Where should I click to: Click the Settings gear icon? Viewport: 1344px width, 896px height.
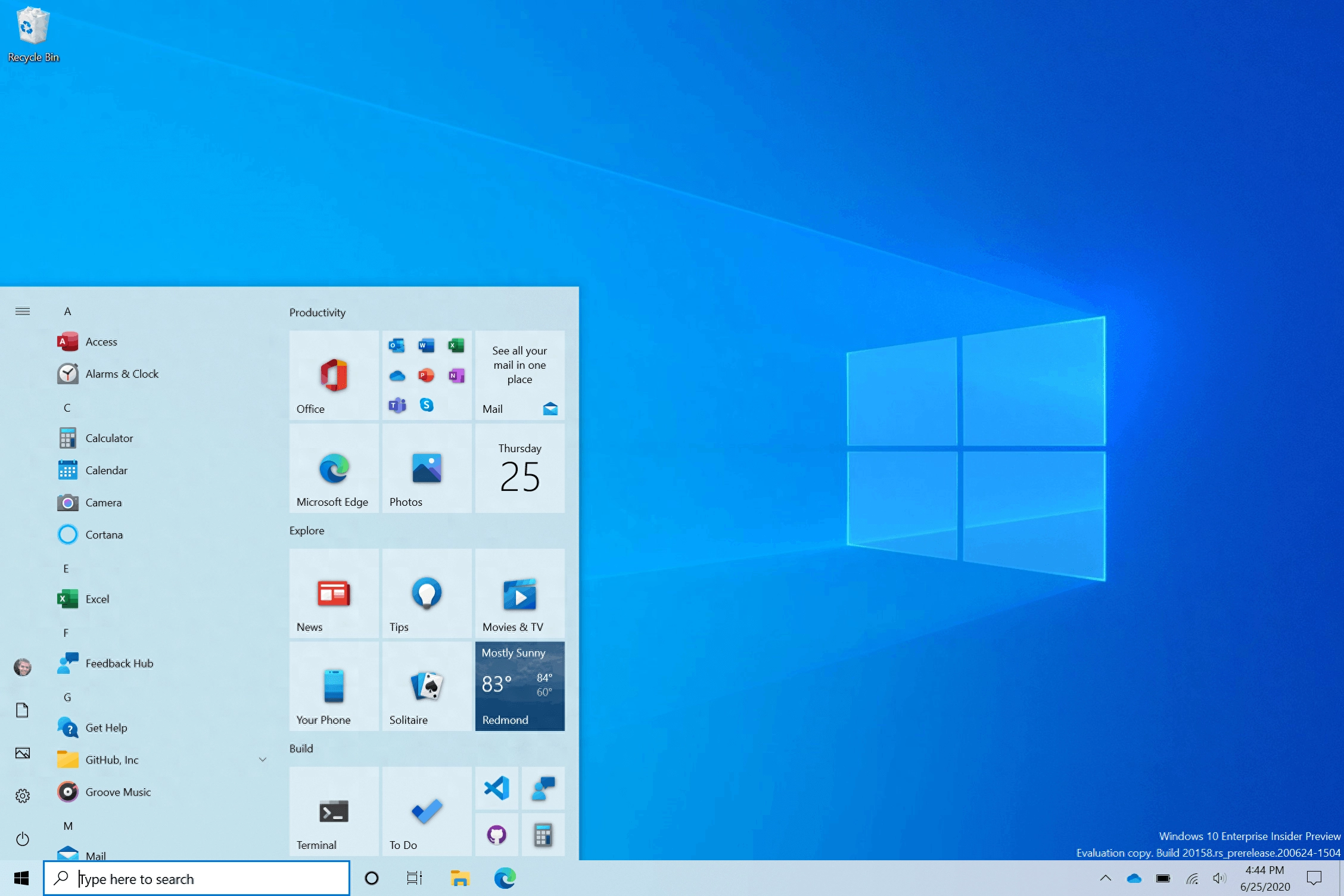pos(22,796)
